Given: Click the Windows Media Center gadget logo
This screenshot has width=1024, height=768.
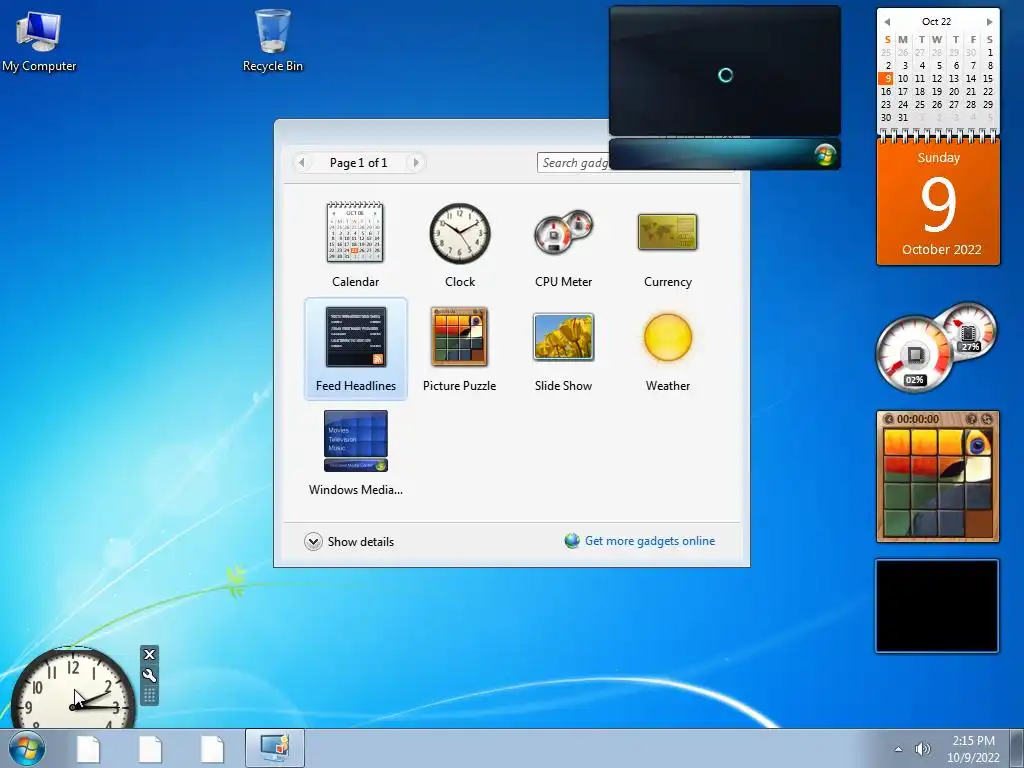Looking at the screenshot, I should (x=825, y=155).
